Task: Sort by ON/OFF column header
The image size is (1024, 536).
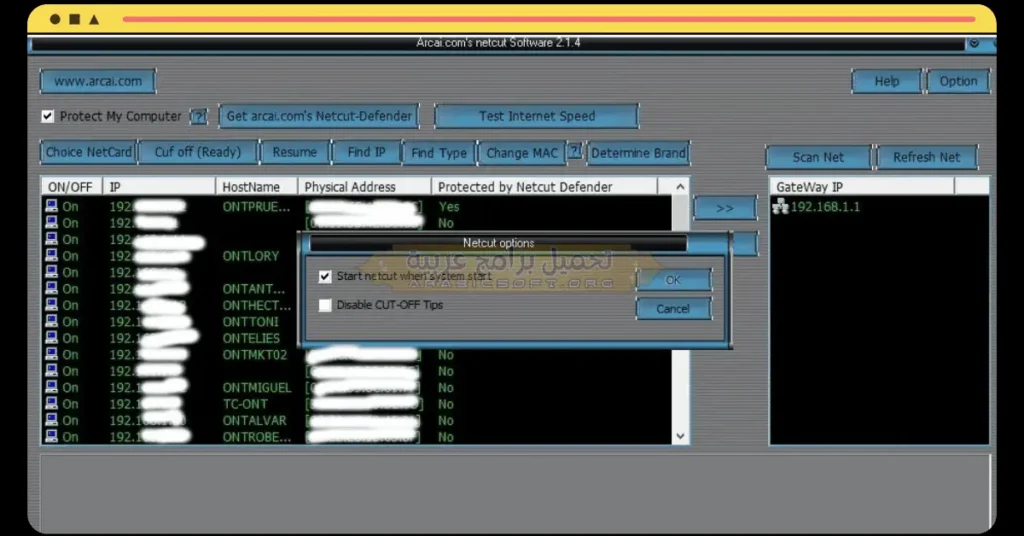Action: coord(71,187)
